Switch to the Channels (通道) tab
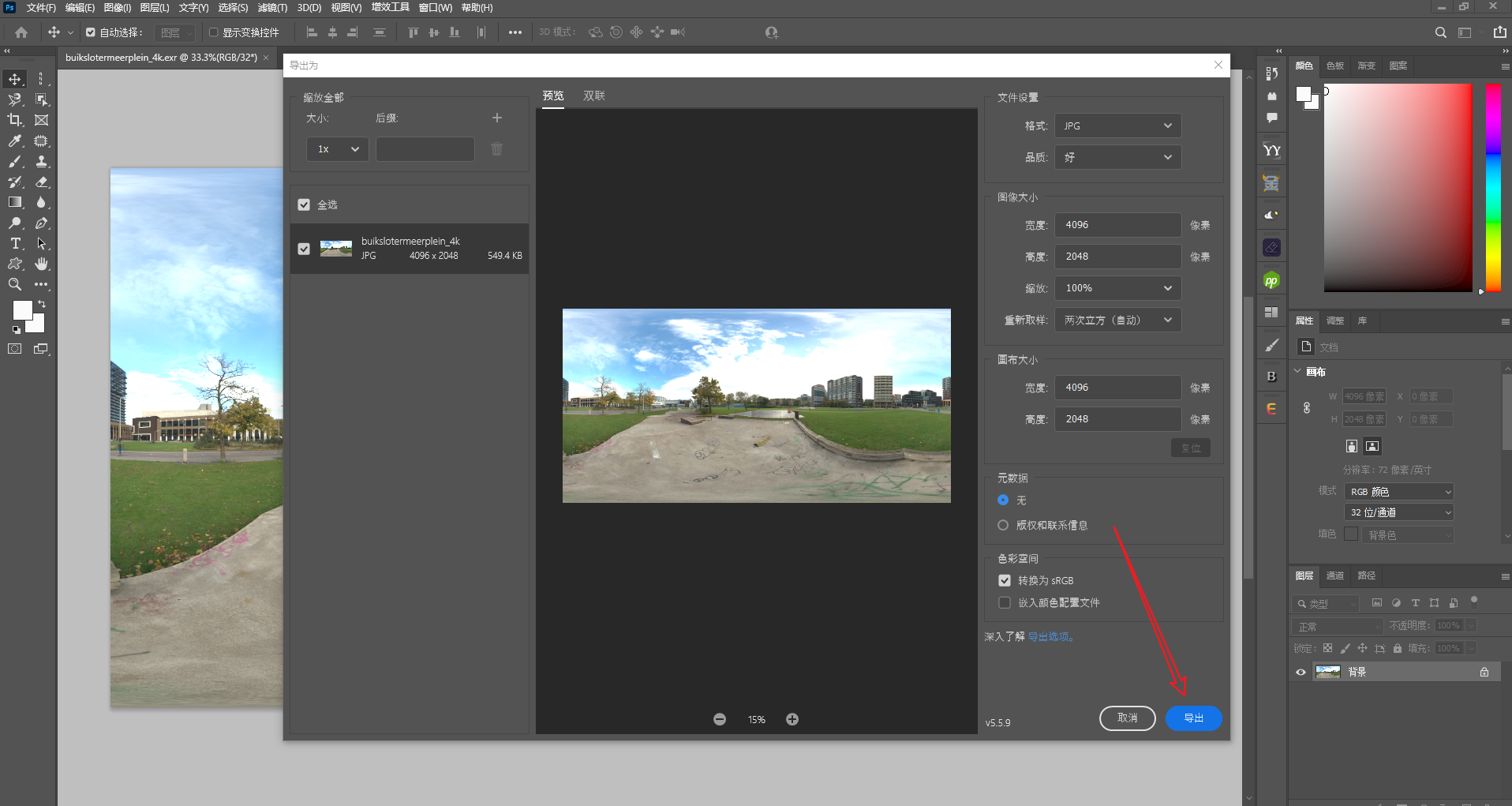The height and width of the screenshot is (806, 1512). [1335, 575]
